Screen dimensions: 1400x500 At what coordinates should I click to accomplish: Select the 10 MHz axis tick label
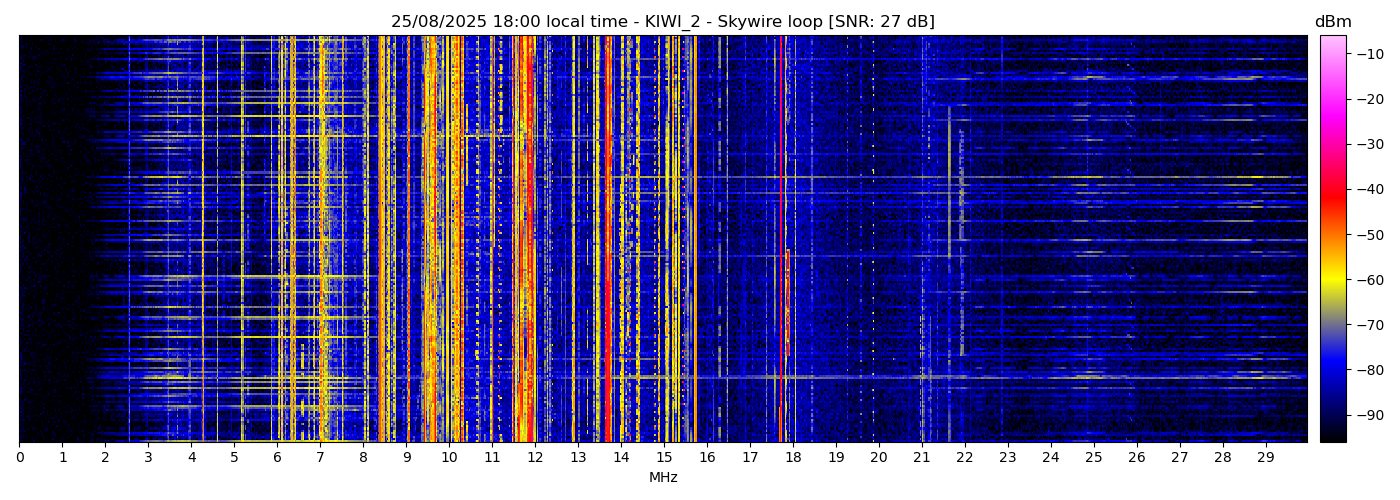449,458
